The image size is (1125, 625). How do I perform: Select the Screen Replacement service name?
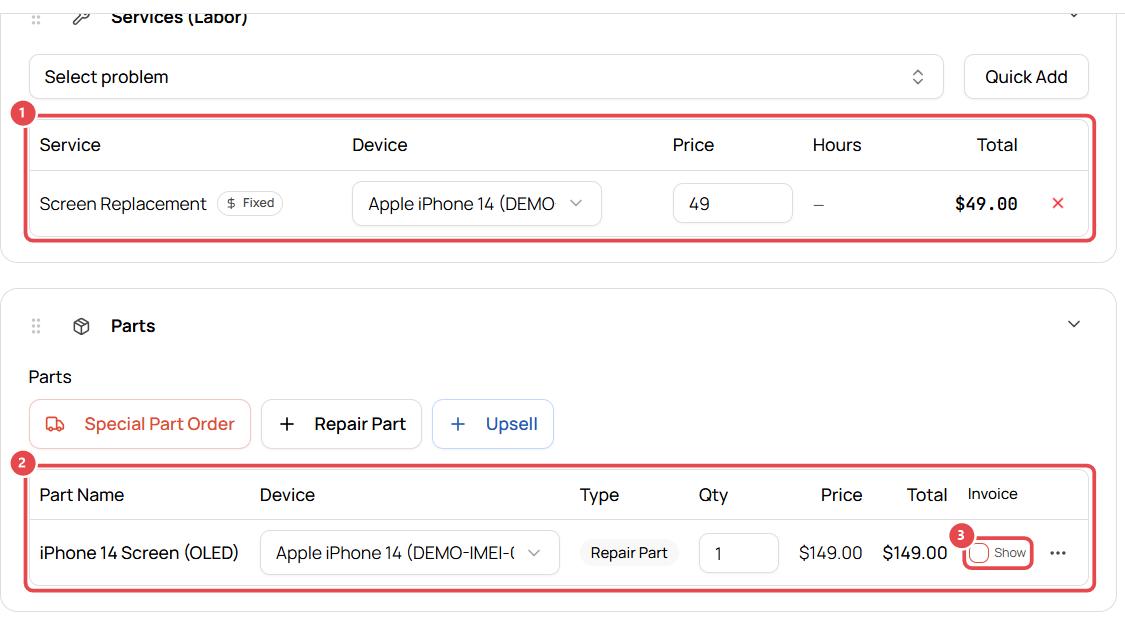123,204
